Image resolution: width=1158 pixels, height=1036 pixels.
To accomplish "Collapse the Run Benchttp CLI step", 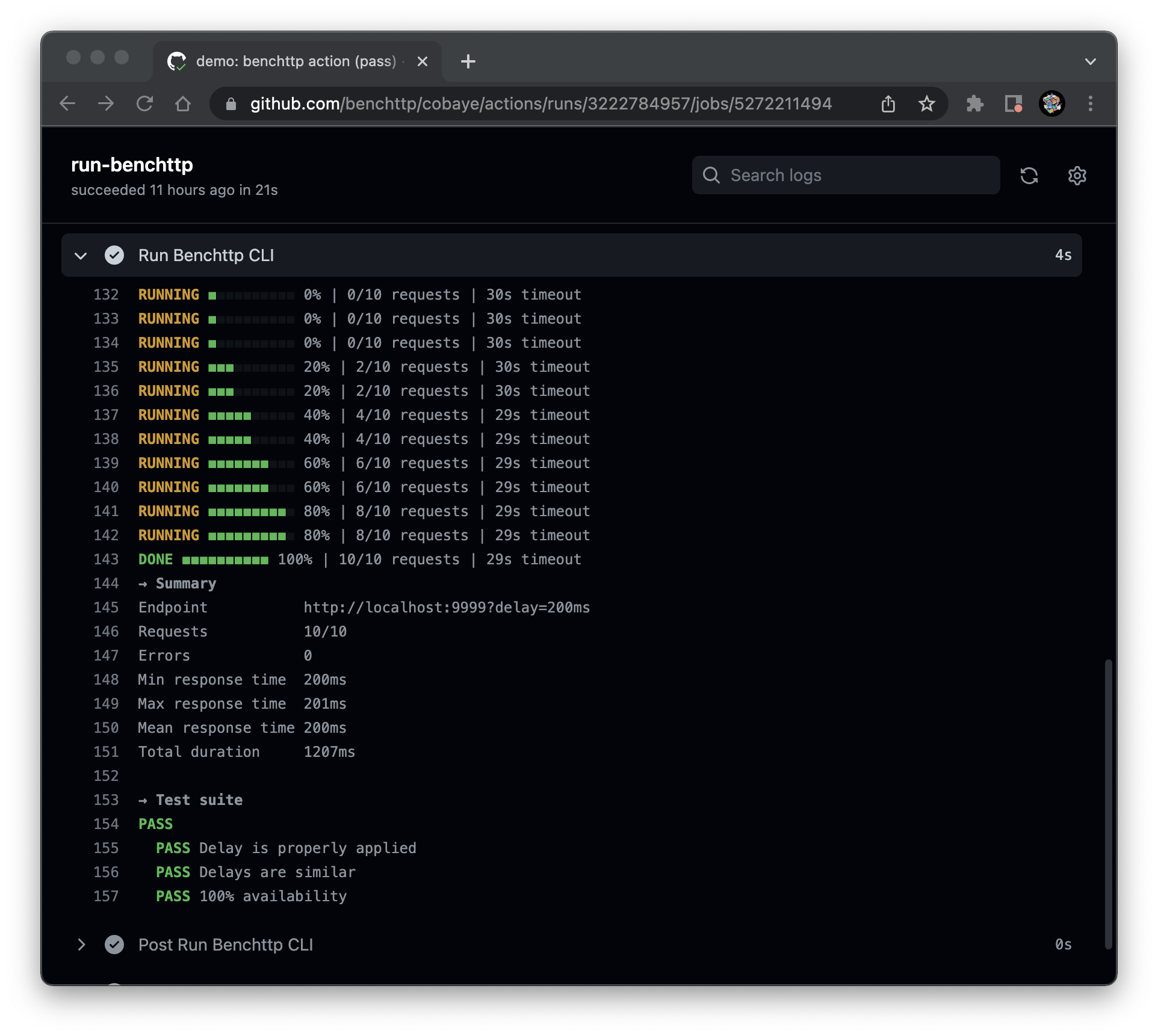I will [81, 256].
